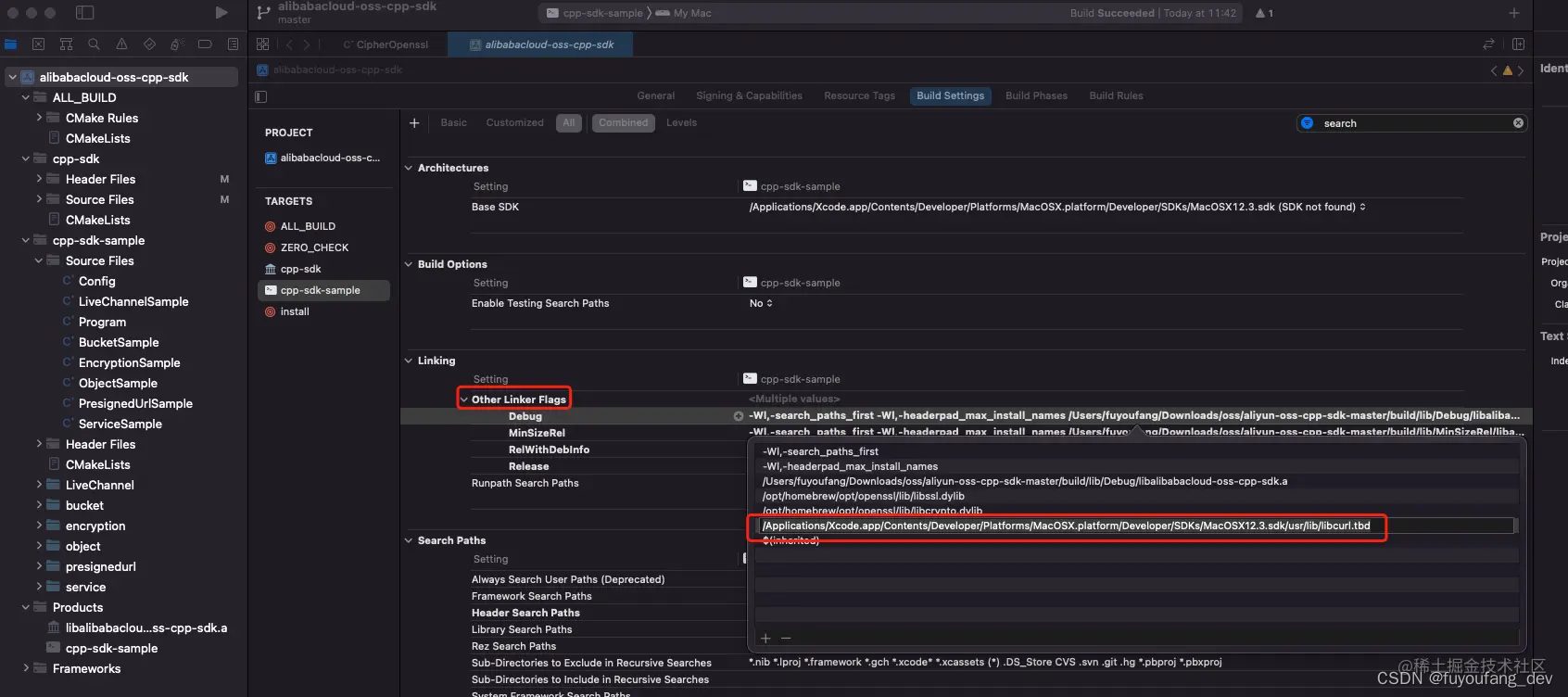Expand the CMake Rules folder
The width and height of the screenshot is (1568, 697).
(x=39, y=118)
